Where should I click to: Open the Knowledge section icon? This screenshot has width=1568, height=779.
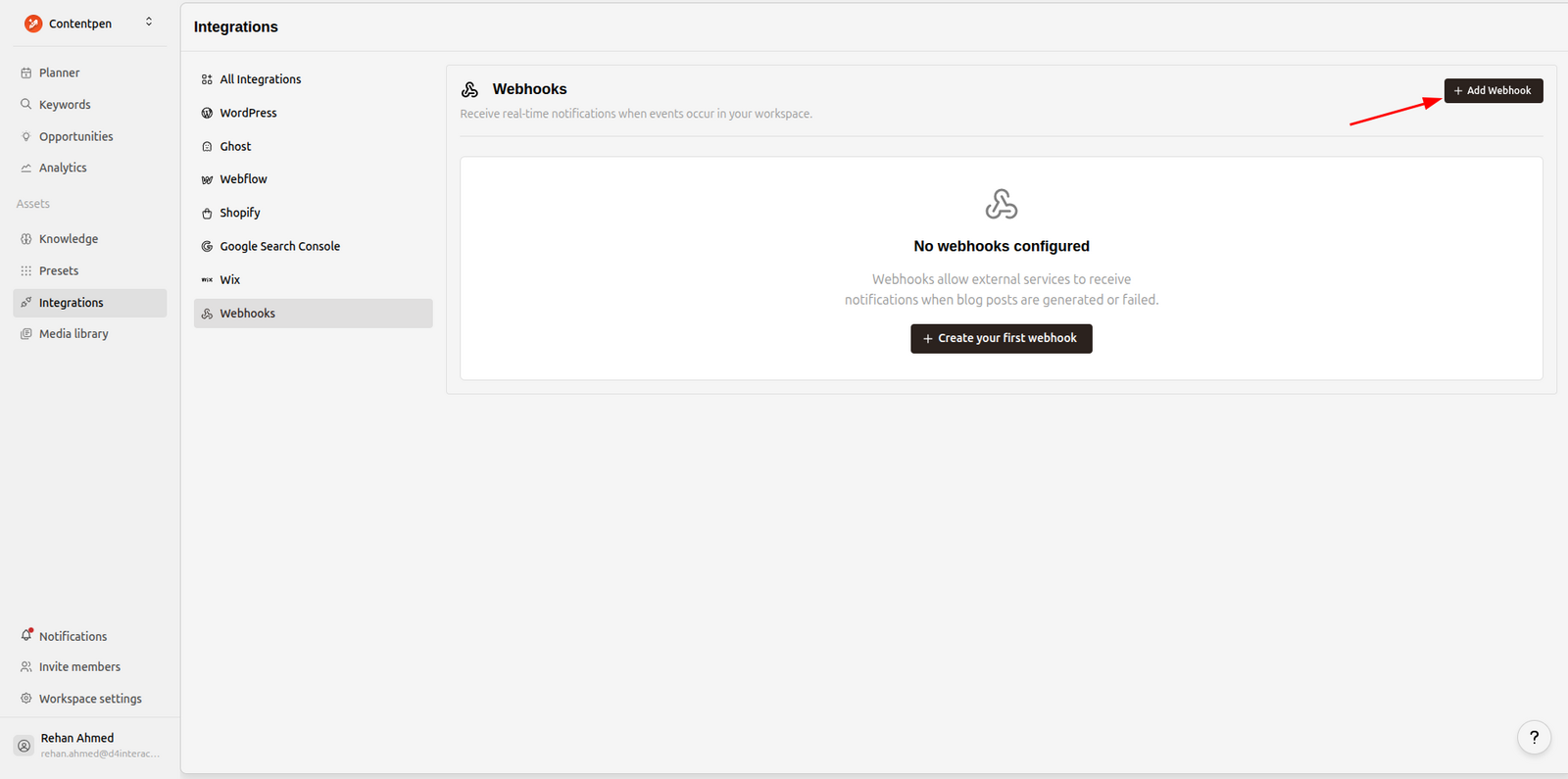(26, 238)
